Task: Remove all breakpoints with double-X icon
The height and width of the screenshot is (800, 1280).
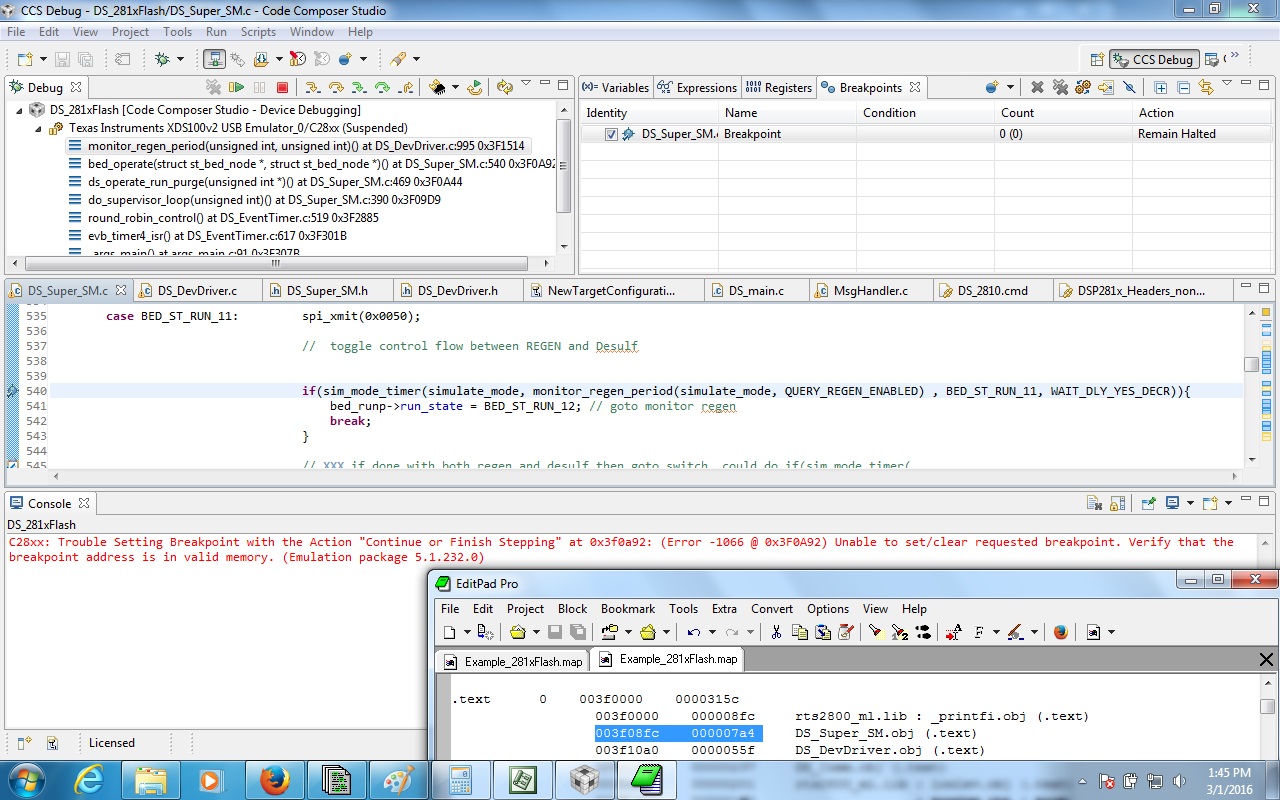Action: click(x=1060, y=87)
